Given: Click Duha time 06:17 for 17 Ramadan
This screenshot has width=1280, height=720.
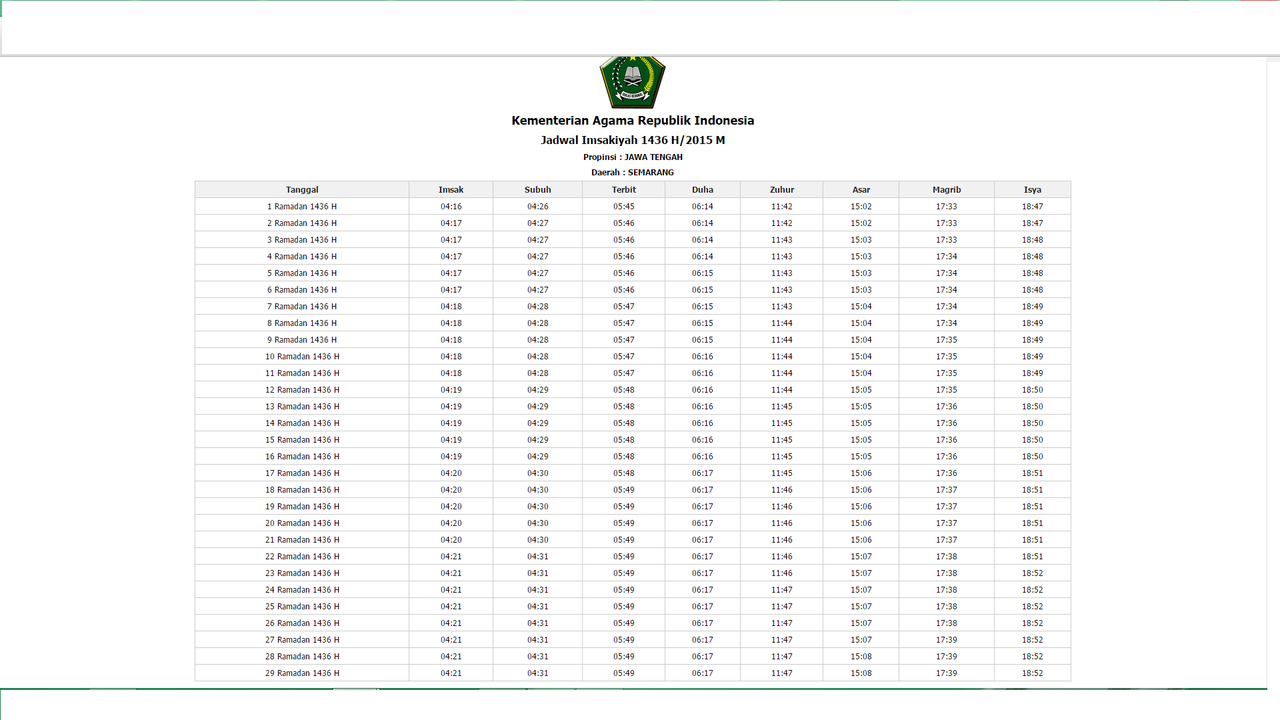Looking at the screenshot, I should 703,473.
